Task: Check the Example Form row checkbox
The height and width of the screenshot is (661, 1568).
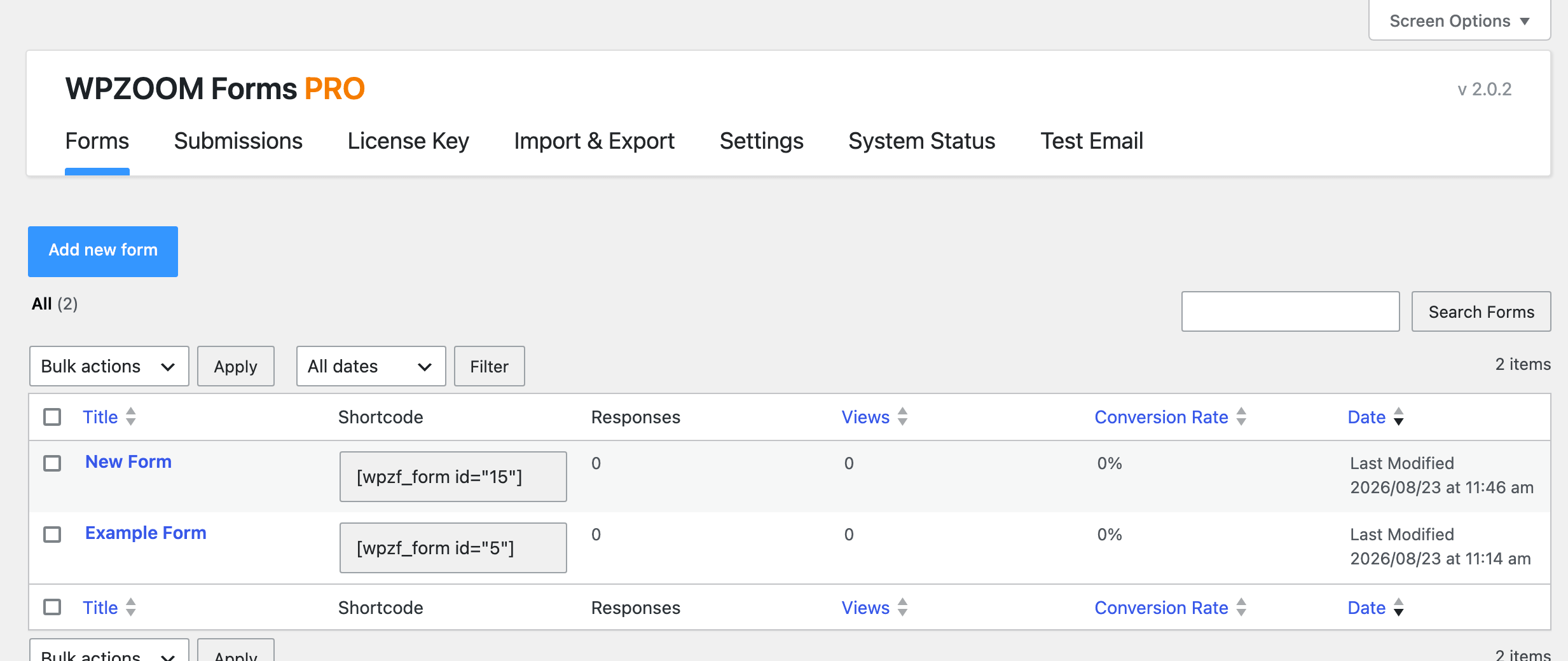Action: [x=52, y=535]
